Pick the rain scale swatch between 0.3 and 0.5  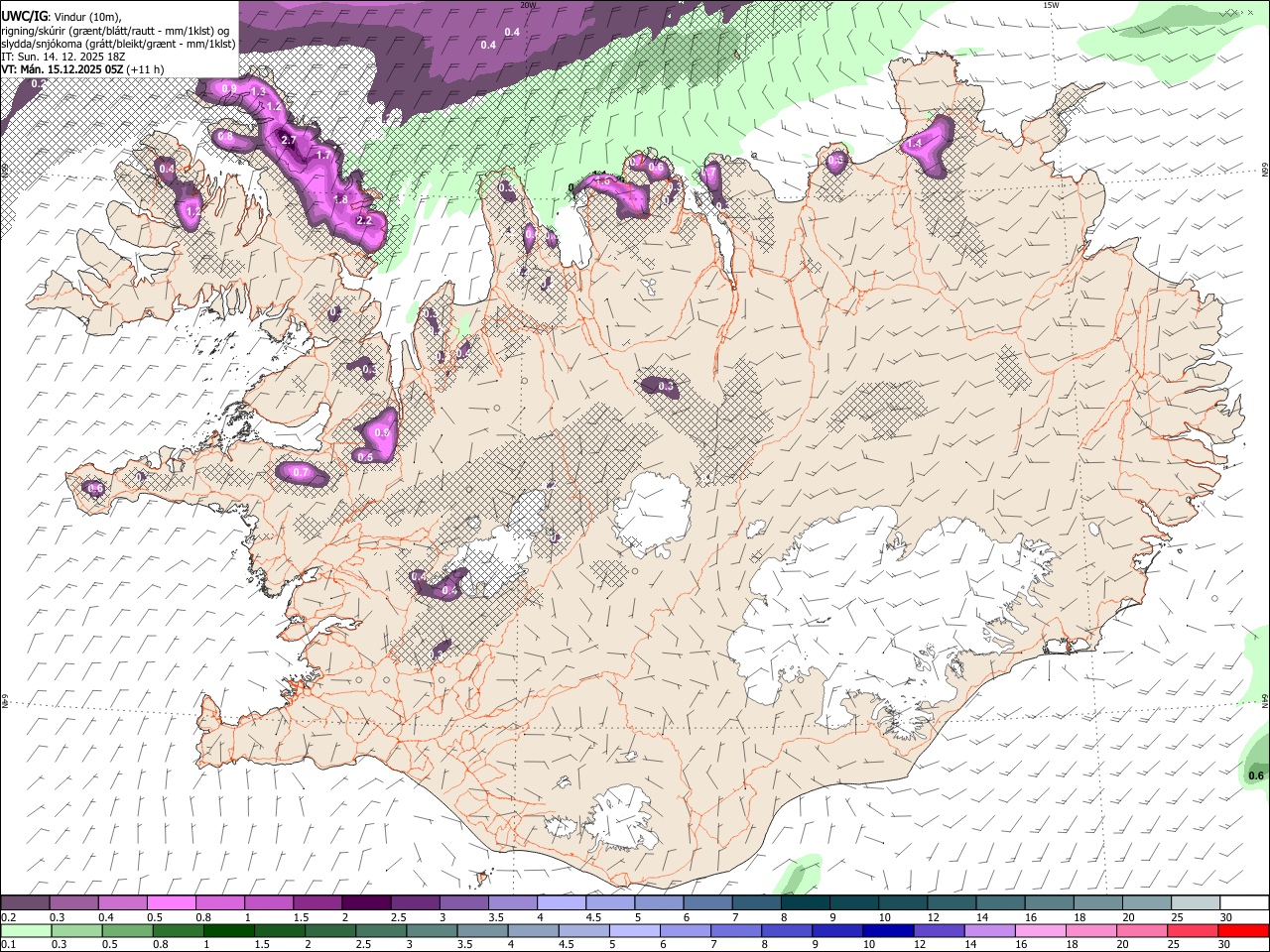(x=74, y=931)
